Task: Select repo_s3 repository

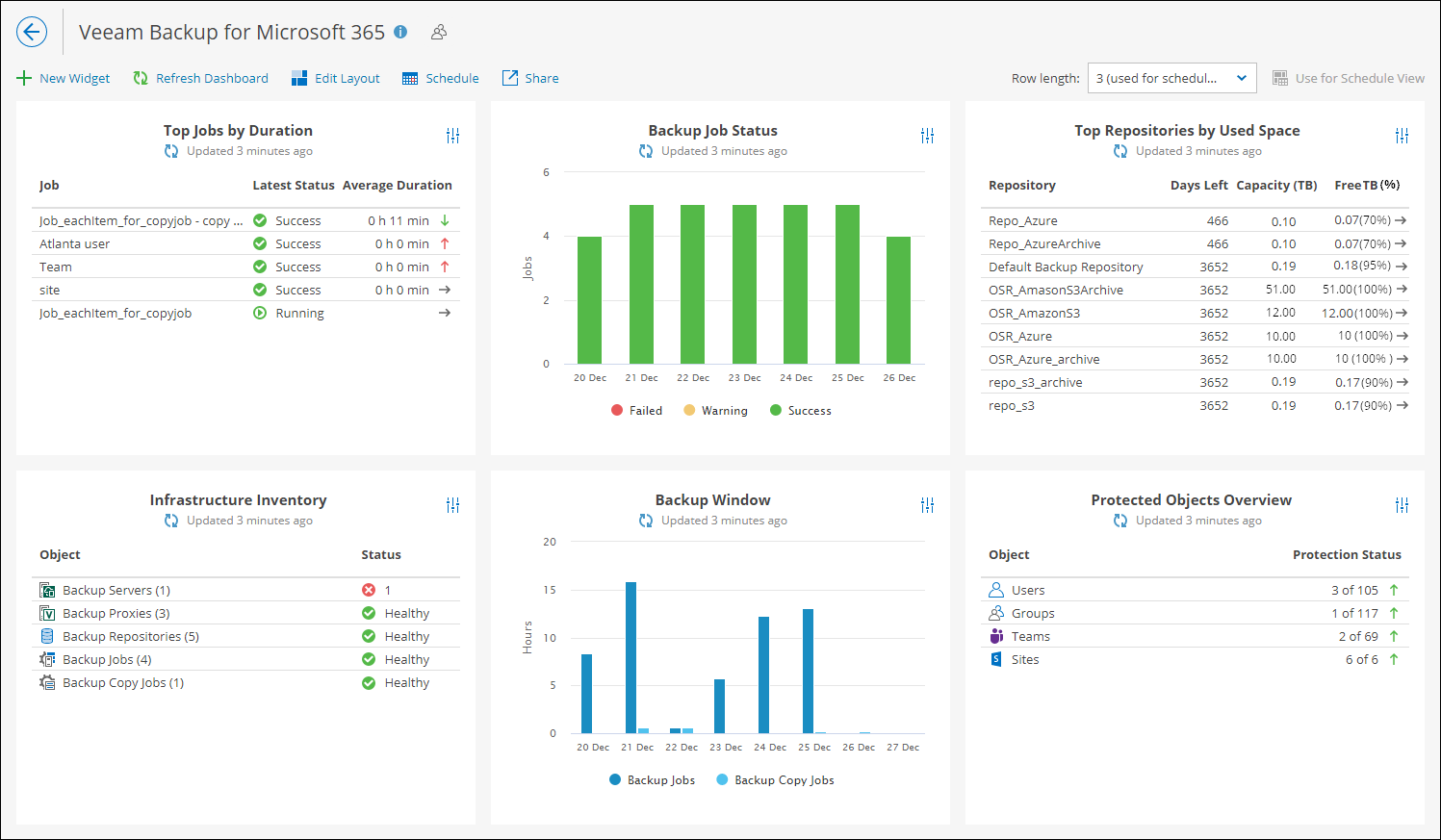Action: (x=1012, y=405)
